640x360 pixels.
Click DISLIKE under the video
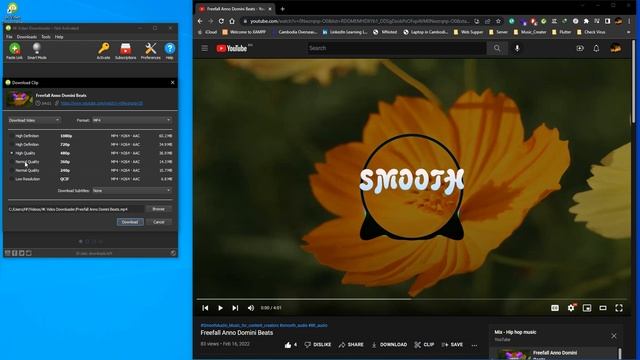coord(318,345)
